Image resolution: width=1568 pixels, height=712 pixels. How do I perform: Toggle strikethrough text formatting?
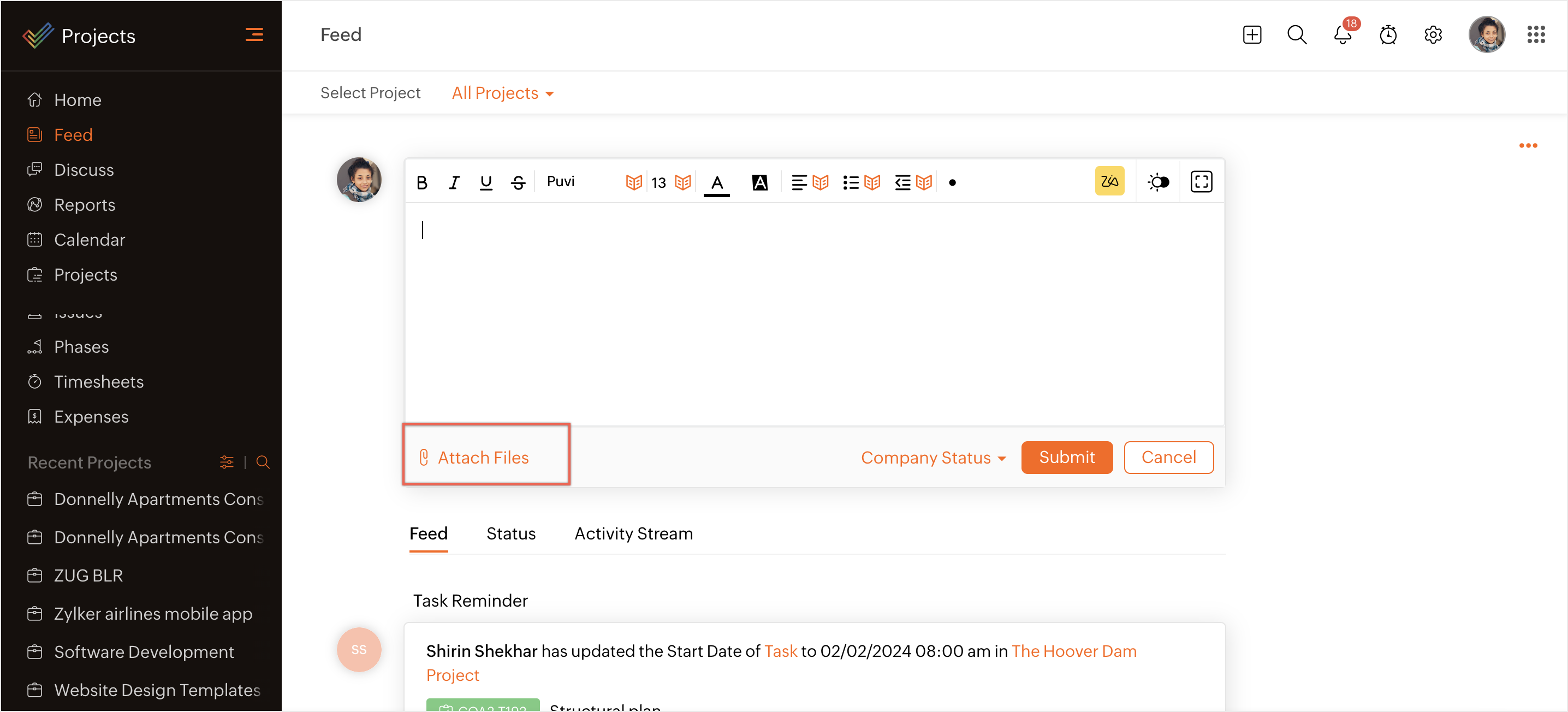pos(518,182)
